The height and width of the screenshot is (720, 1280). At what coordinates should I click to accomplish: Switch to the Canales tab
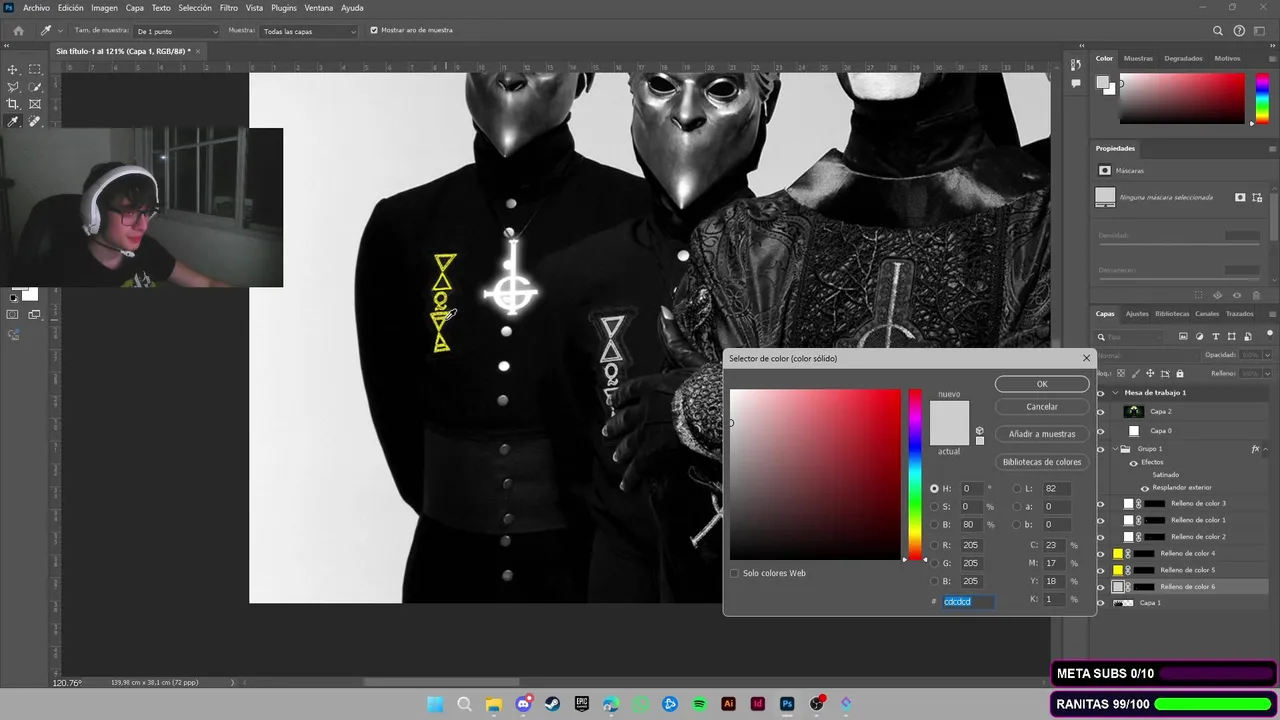pyautogui.click(x=1207, y=314)
